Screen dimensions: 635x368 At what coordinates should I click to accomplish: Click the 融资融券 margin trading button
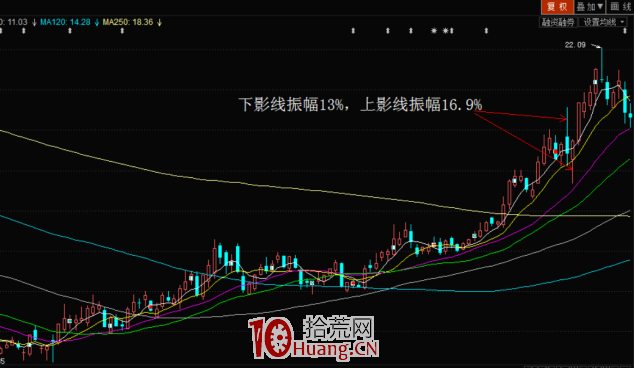(x=558, y=22)
